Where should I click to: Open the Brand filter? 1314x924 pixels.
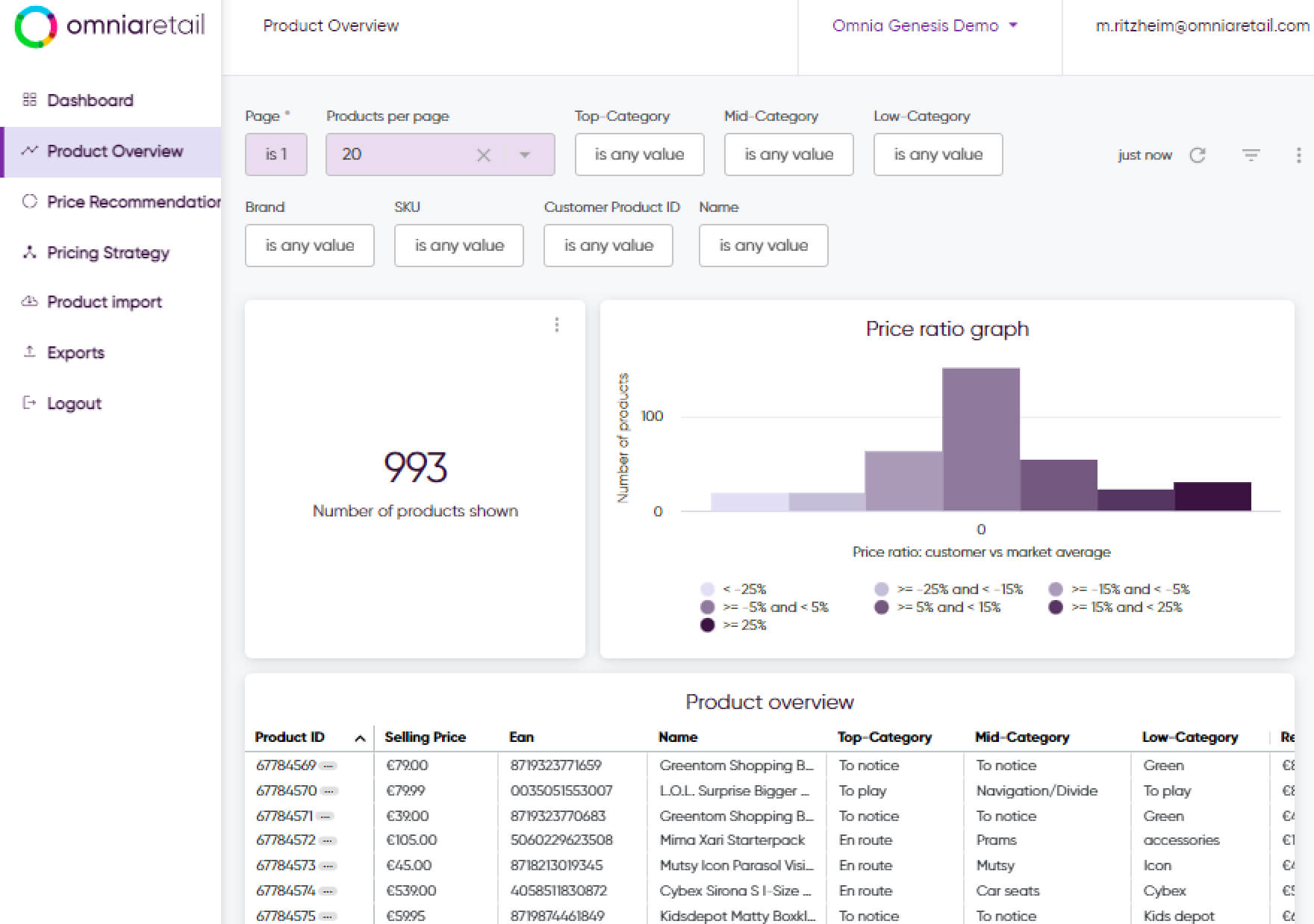click(309, 246)
